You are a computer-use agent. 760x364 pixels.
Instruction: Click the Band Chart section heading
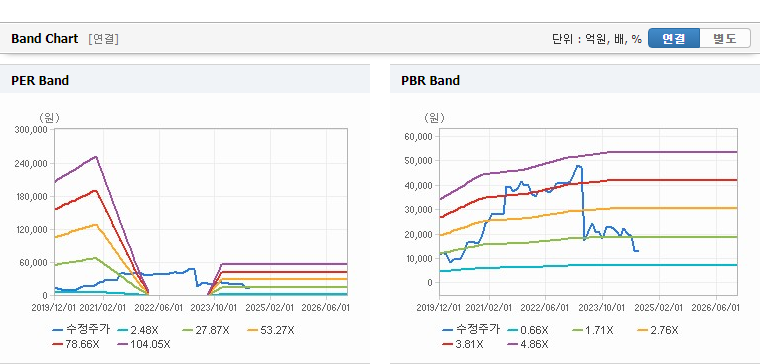[x=45, y=39]
